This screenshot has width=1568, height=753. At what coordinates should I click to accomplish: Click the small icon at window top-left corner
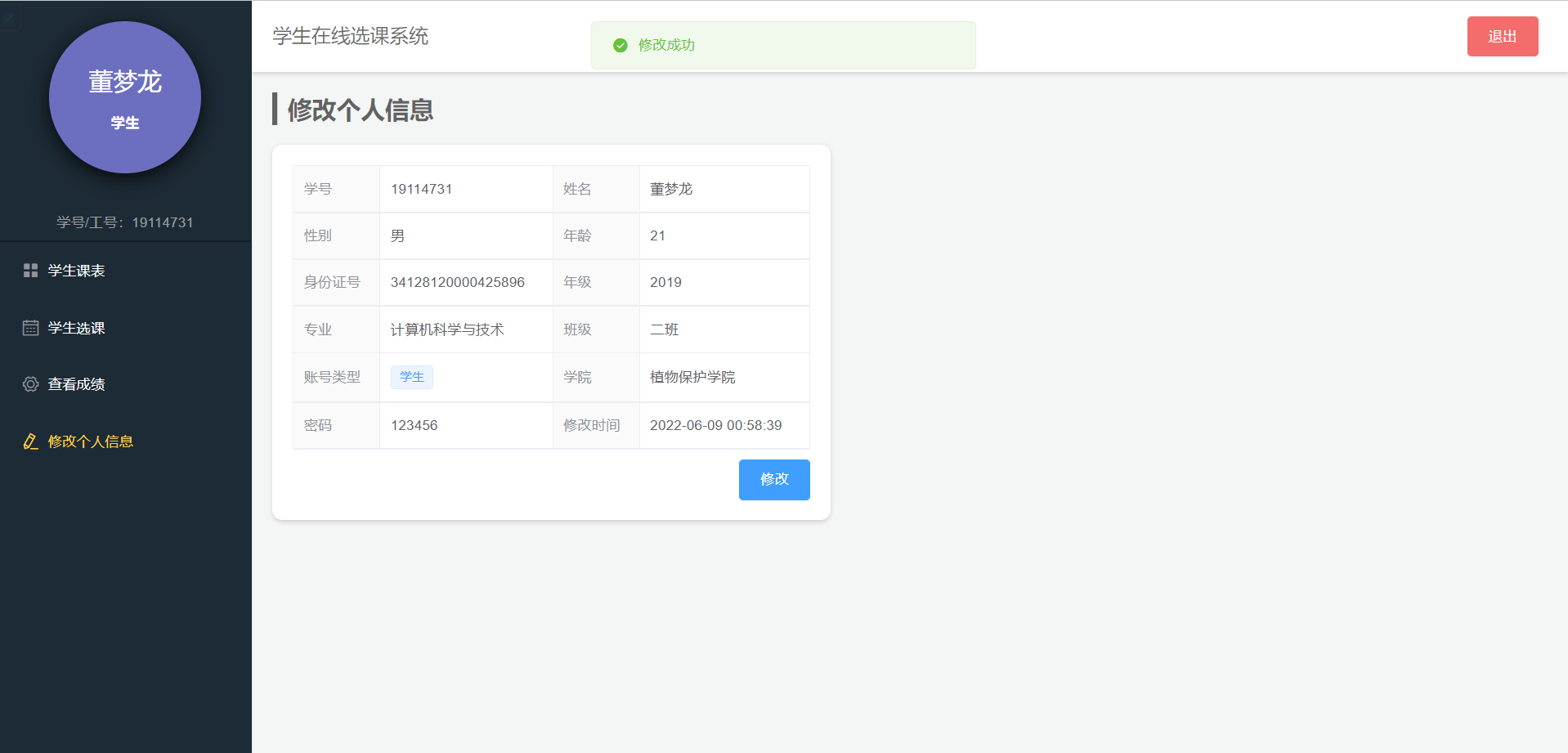pos(10,16)
